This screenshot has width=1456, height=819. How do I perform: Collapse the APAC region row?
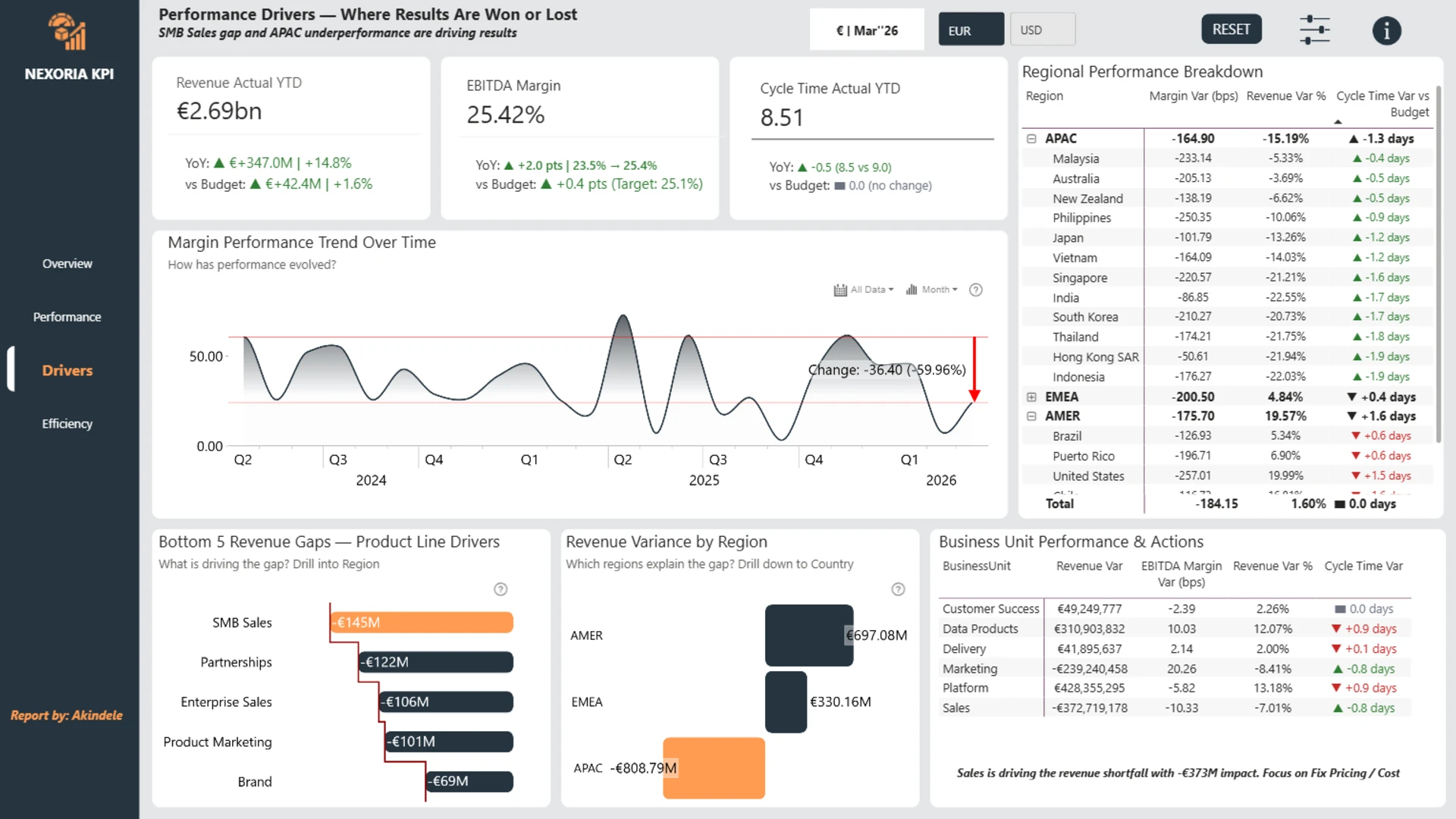pos(1031,139)
